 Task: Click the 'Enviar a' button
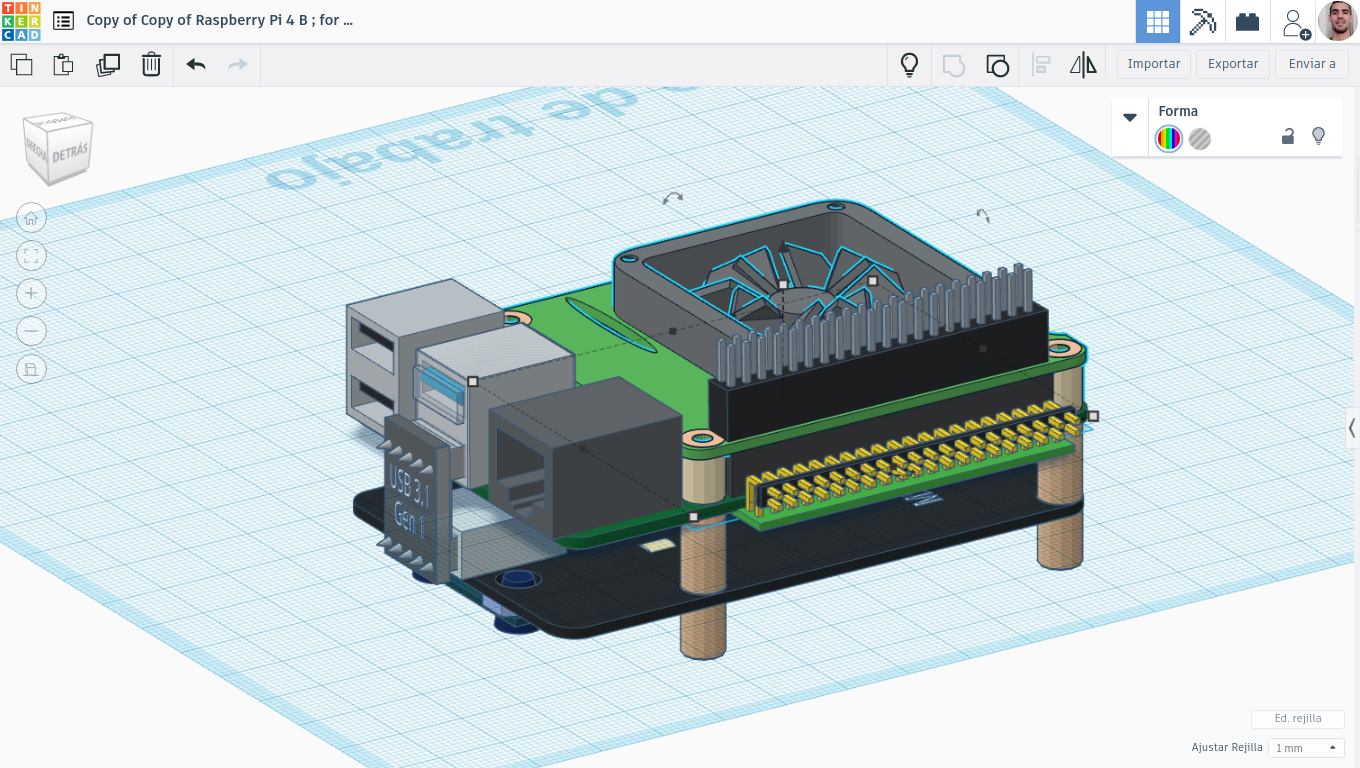point(1312,64)
